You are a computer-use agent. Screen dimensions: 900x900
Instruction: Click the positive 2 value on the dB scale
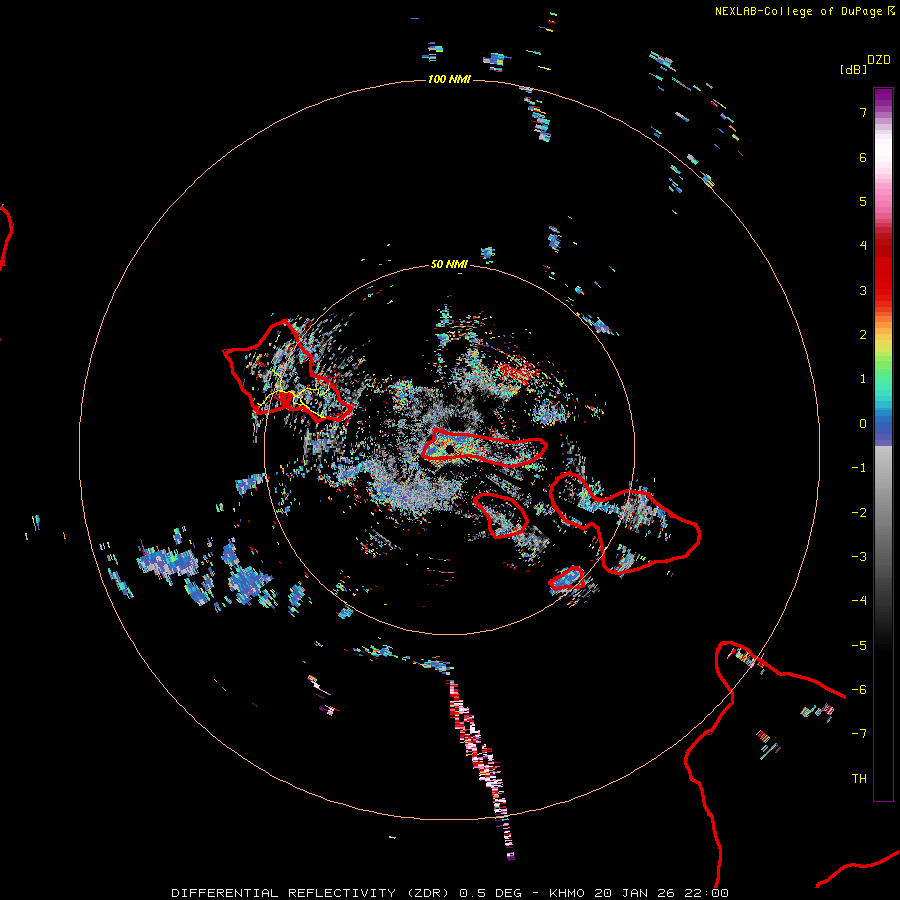tap(863, 335)
